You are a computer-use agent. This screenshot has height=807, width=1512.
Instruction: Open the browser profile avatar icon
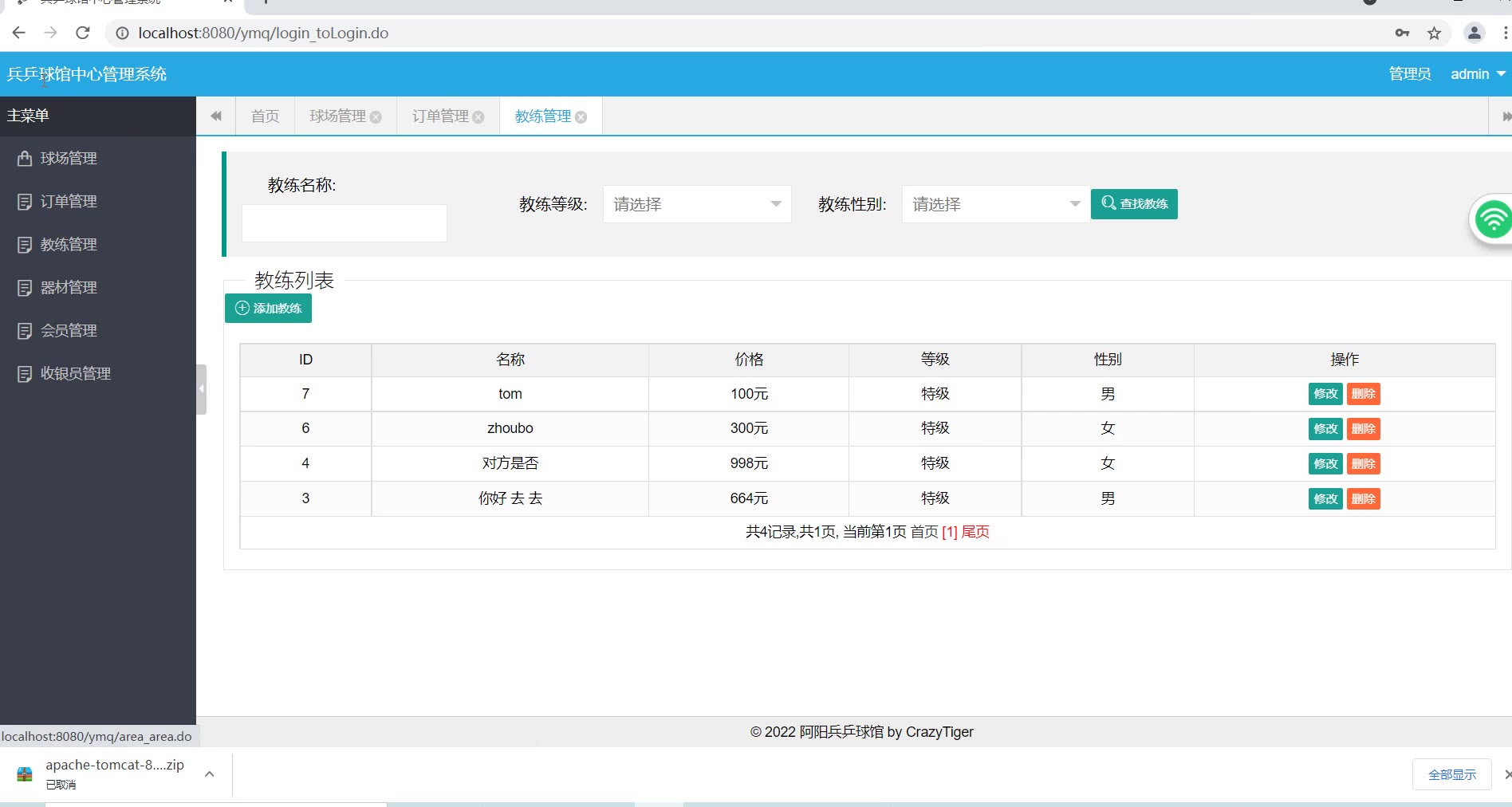pos(1474,33)
